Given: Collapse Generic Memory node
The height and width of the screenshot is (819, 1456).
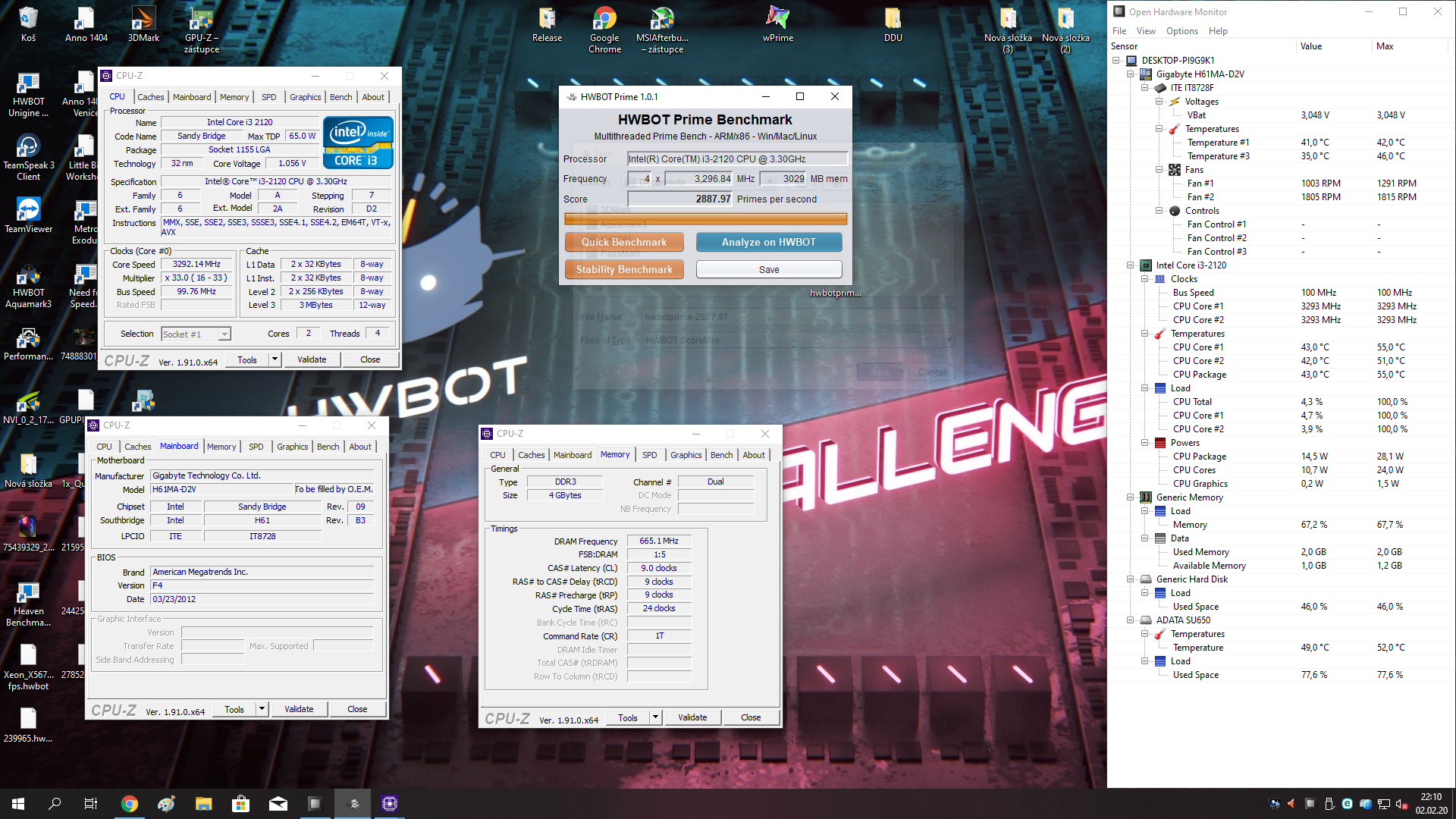Looking at the screenshot, I should [1131, 497].
